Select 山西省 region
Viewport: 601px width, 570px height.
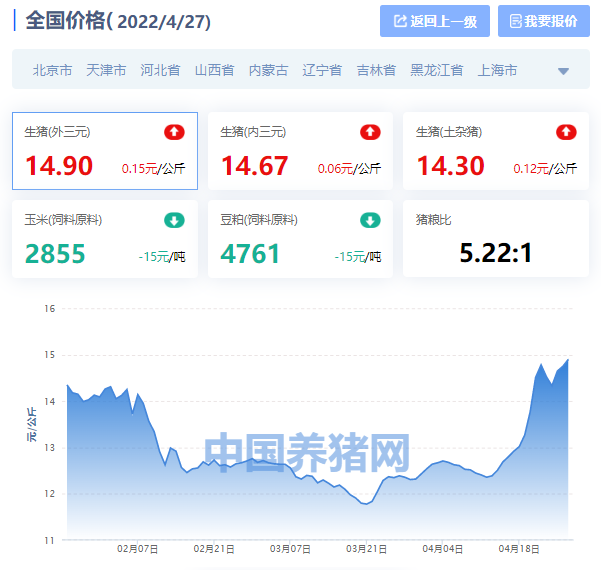pyautogui.click(x=214, y=70)
